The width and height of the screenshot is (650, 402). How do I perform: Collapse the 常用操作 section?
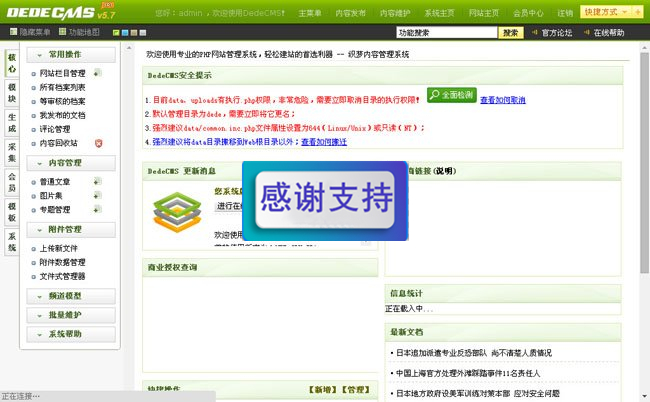pyautogui.click(x=71, y=55)
